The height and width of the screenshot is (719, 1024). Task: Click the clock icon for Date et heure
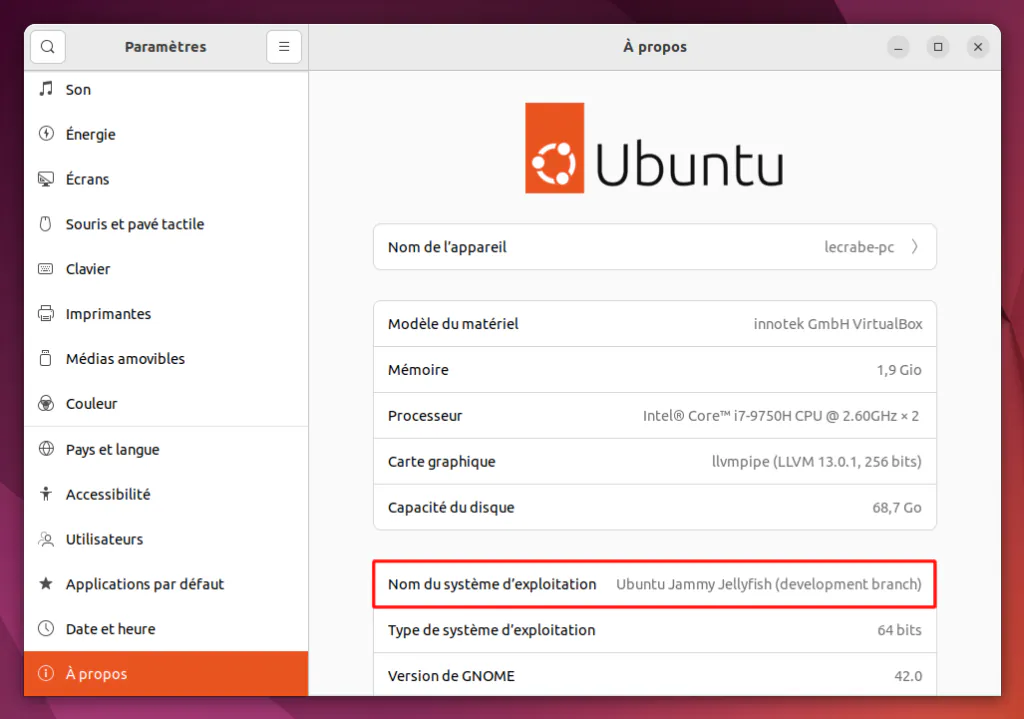(x=46, y=628)
